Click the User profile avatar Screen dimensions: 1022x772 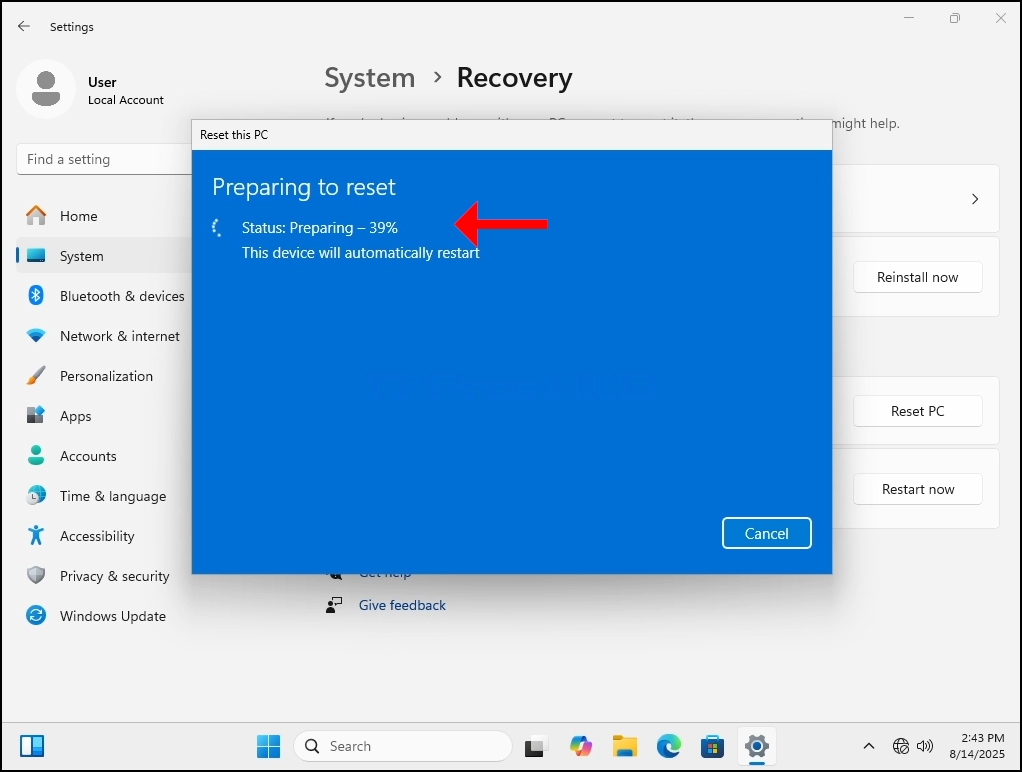[46, 89]
